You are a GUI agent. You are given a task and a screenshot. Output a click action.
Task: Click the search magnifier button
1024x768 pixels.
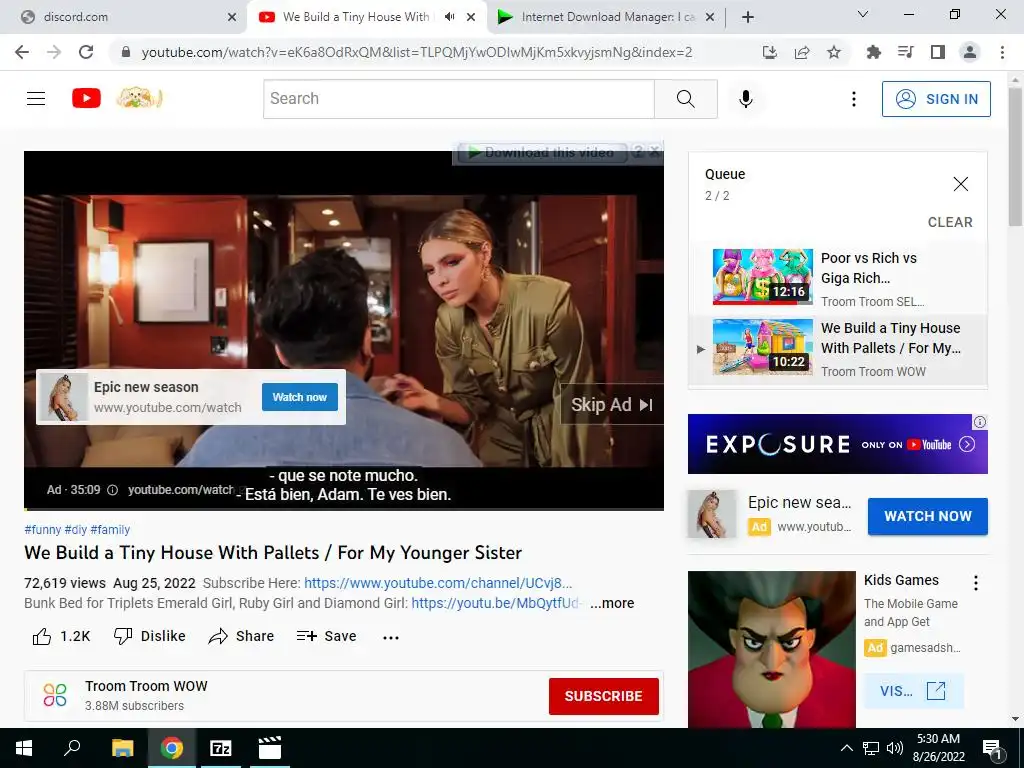tap(686, 99)
